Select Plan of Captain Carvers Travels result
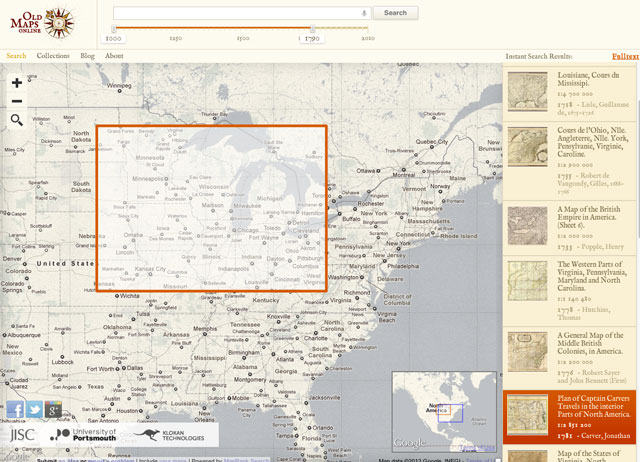640x462 pixels. coord(595,404)
